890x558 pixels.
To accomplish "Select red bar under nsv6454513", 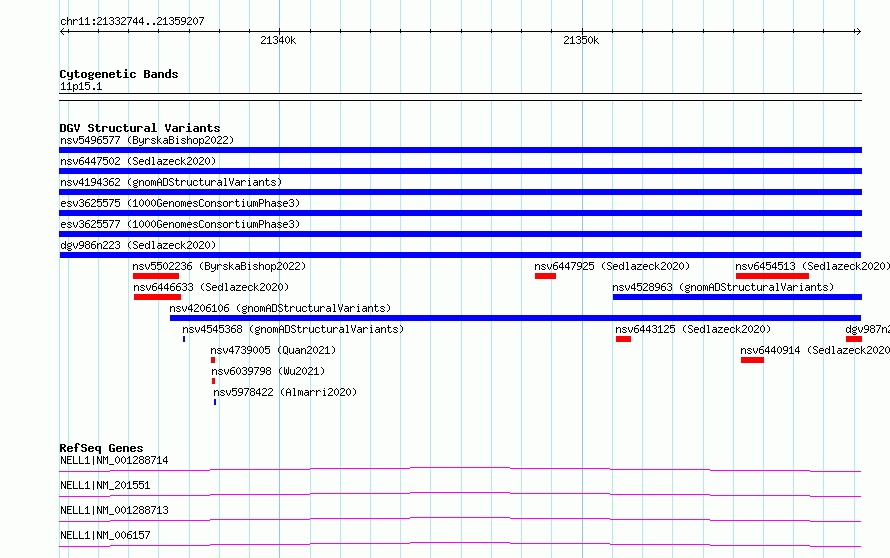I will point(773,276).
